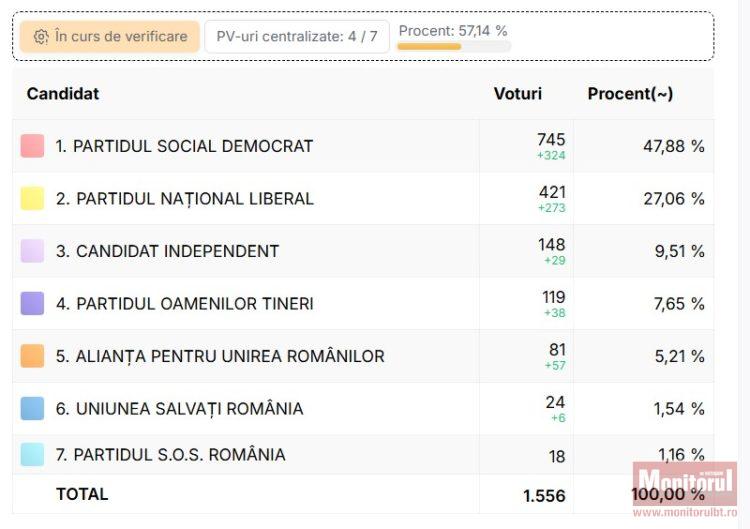Screen dimensions: 750x529
Task: Click the 'Voturi' column header
Action: 518,94
